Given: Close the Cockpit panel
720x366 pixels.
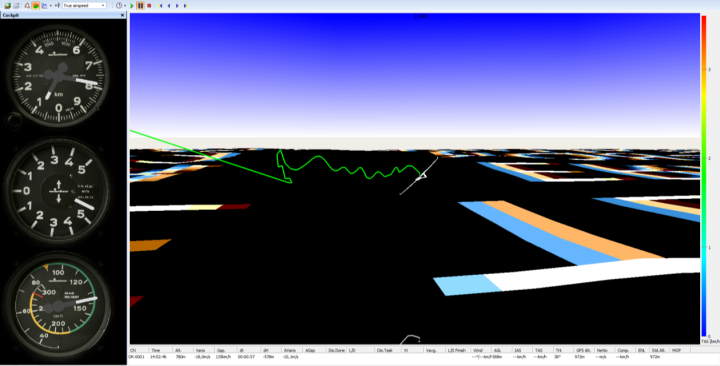Looking at the screenshot, I should pos(123,16).
